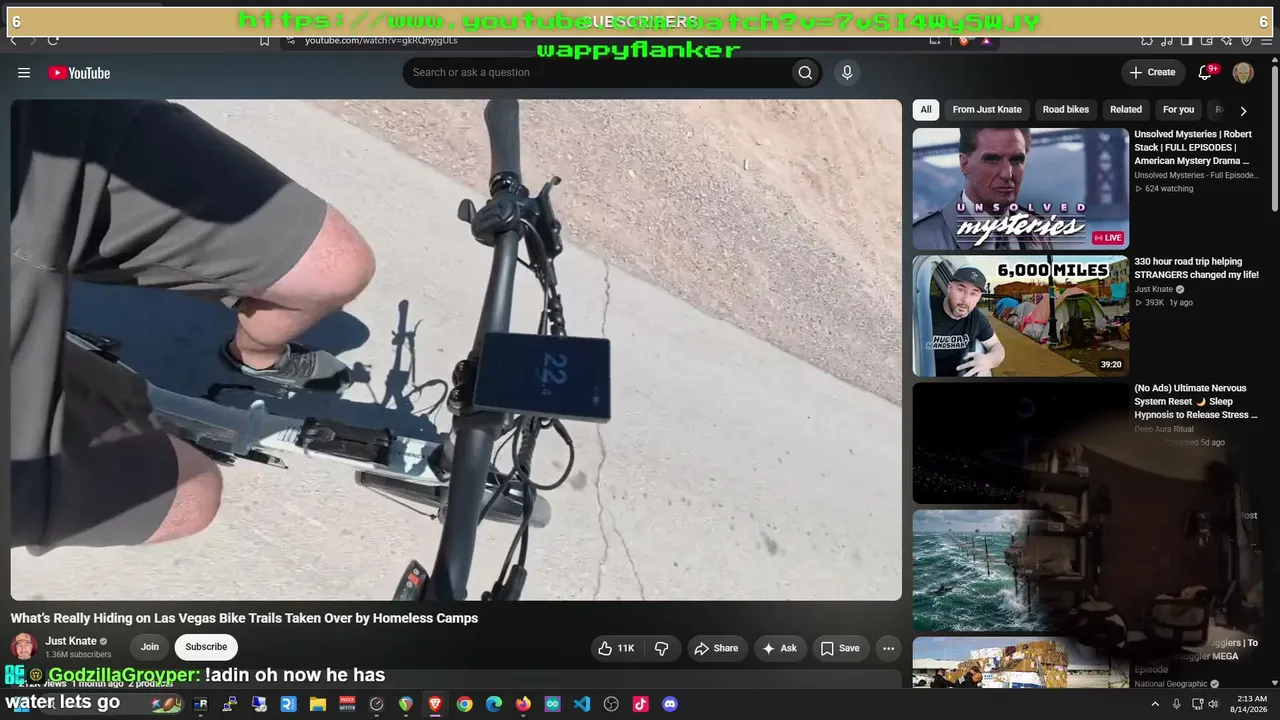Image resolution: width=1280 pixels, height=720 pixels.
Task: Save the video to a playlist
Action: pos(840,648)
